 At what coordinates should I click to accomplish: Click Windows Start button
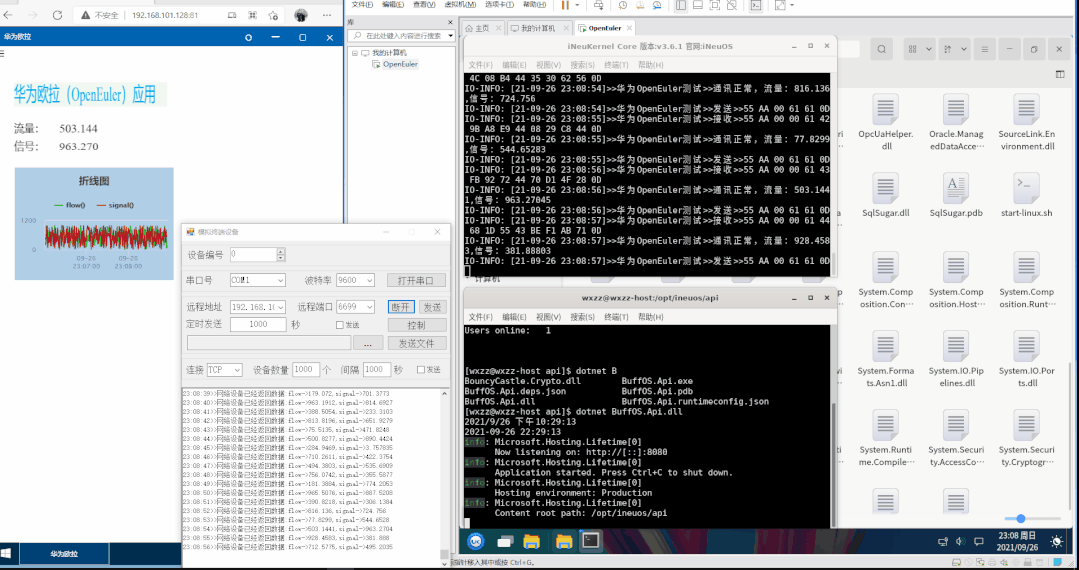[7, 553]
